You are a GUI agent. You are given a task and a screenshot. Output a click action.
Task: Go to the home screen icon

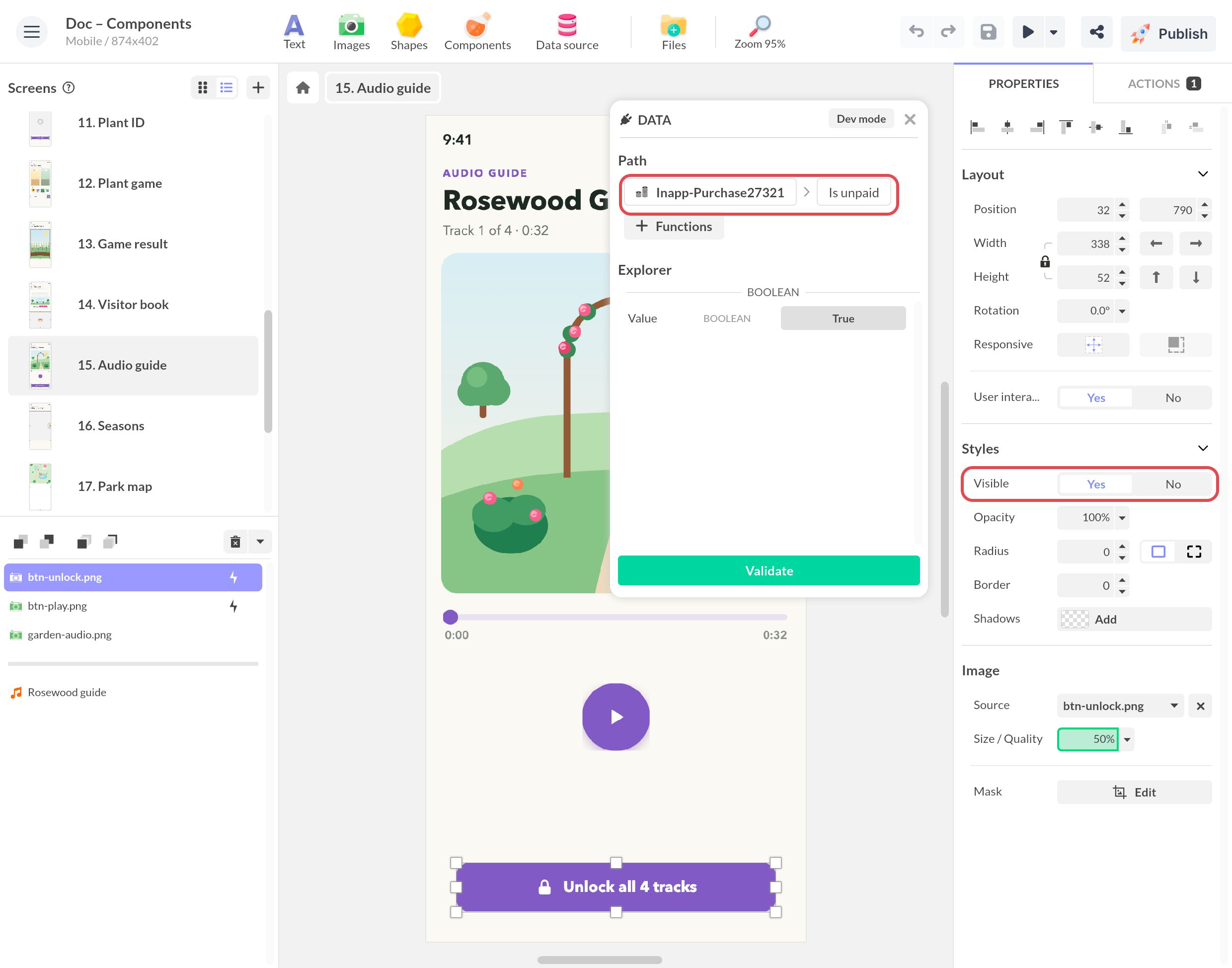point(303,87)
